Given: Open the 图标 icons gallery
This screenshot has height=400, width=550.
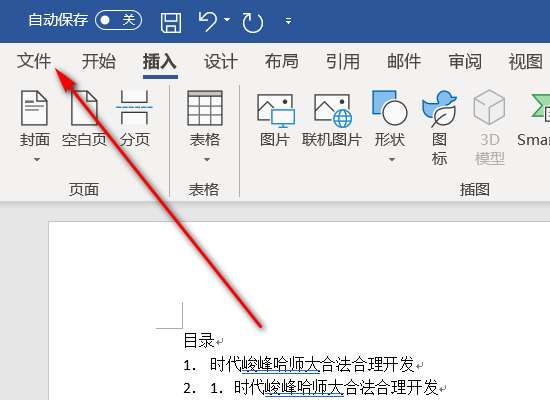Looking at the screenshot, I should (440, 128).
